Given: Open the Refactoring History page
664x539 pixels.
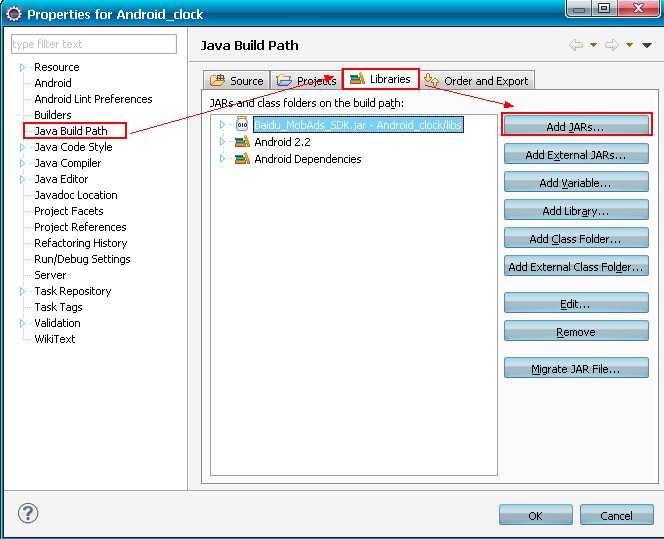Looking at the screenshot, I should tap(81, 243).
